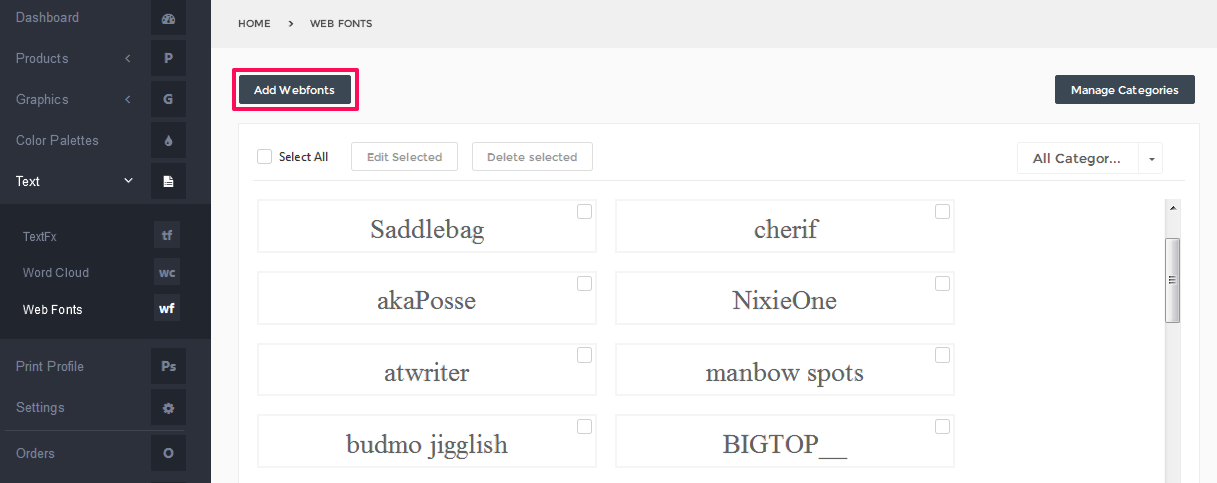
Task: Click the Settings gear icon in sidebar
Action: pyautogui.click(x=168, y=407)
